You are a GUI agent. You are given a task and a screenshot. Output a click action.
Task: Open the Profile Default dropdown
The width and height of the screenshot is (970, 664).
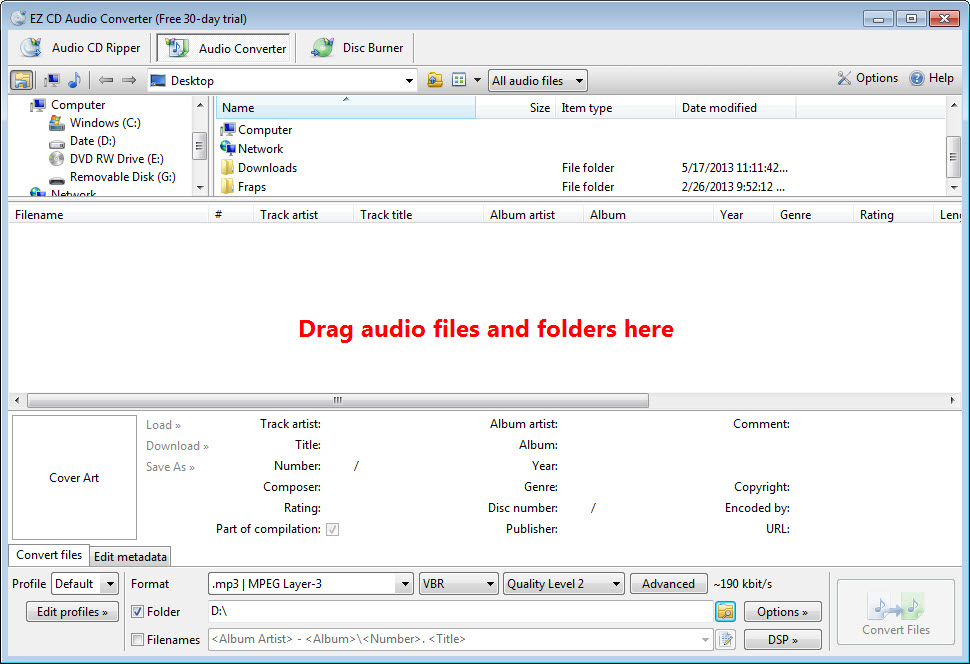pyautogui.click(x=85, y=584)
